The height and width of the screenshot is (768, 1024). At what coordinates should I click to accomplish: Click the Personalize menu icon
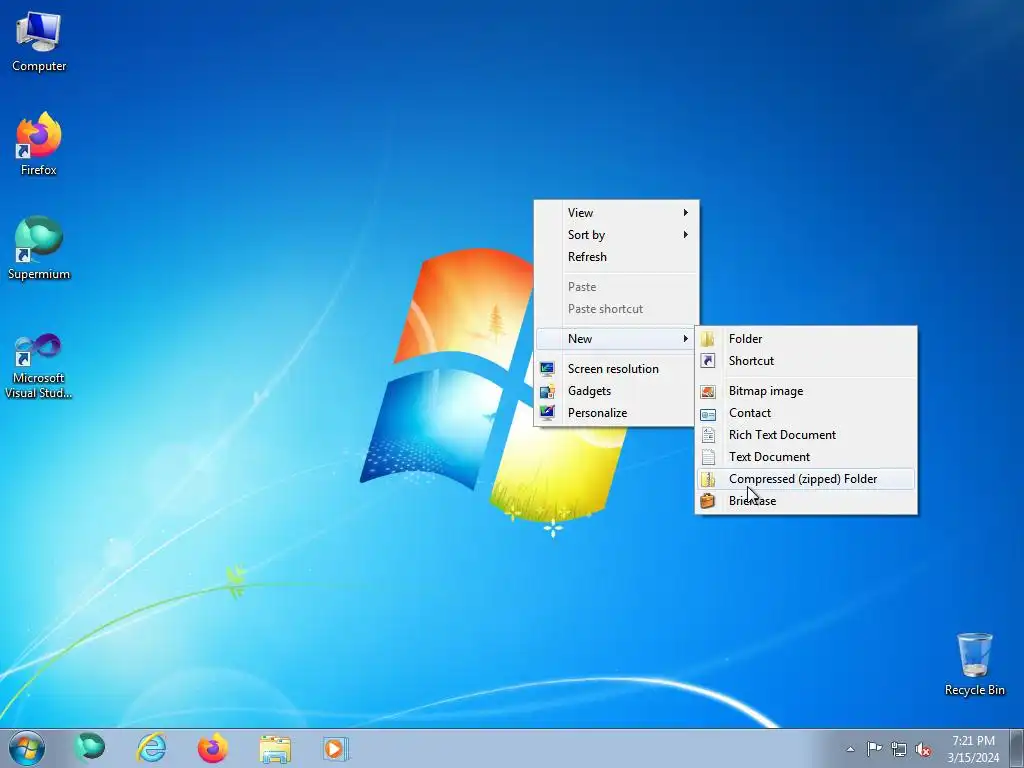point(547,413)
